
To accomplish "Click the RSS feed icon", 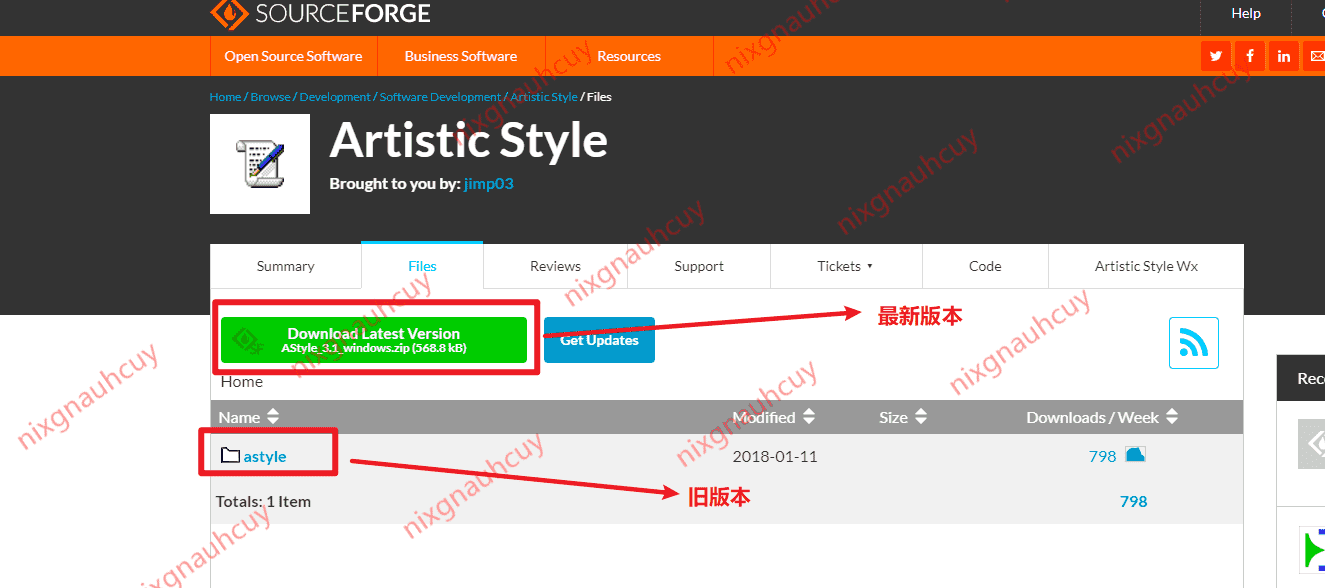I will click(1194, 343).
